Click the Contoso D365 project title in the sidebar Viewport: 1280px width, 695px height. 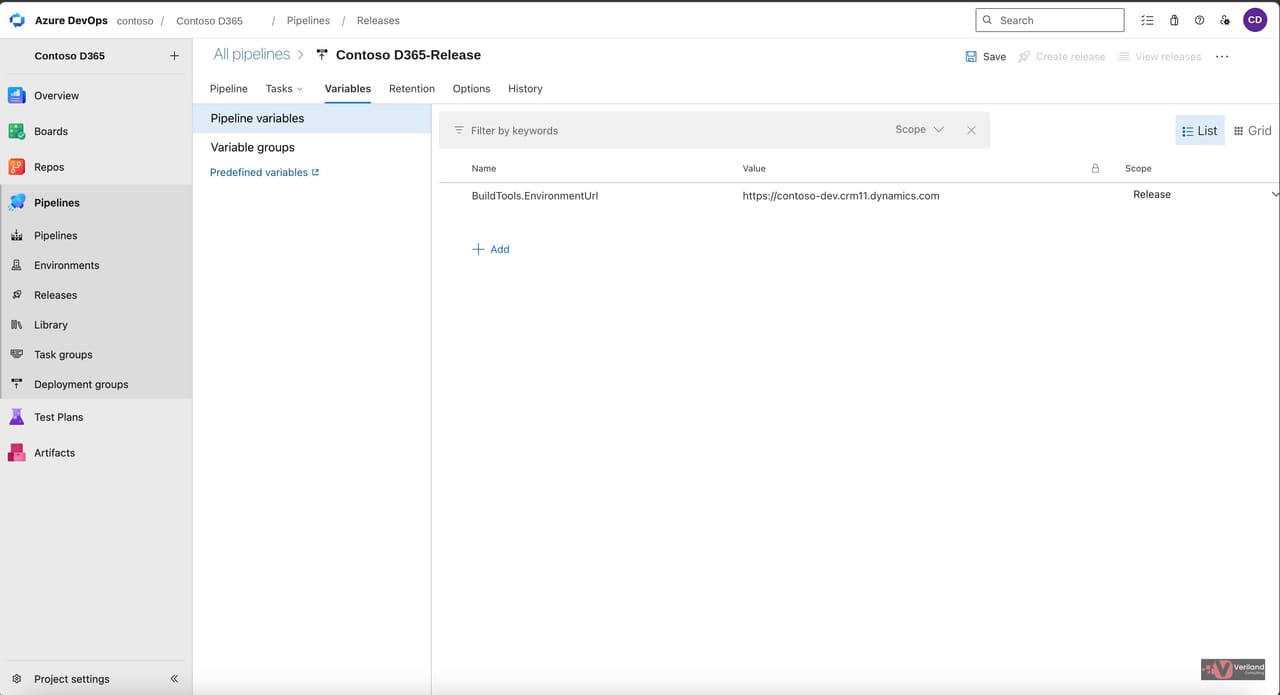pos(69,56)
